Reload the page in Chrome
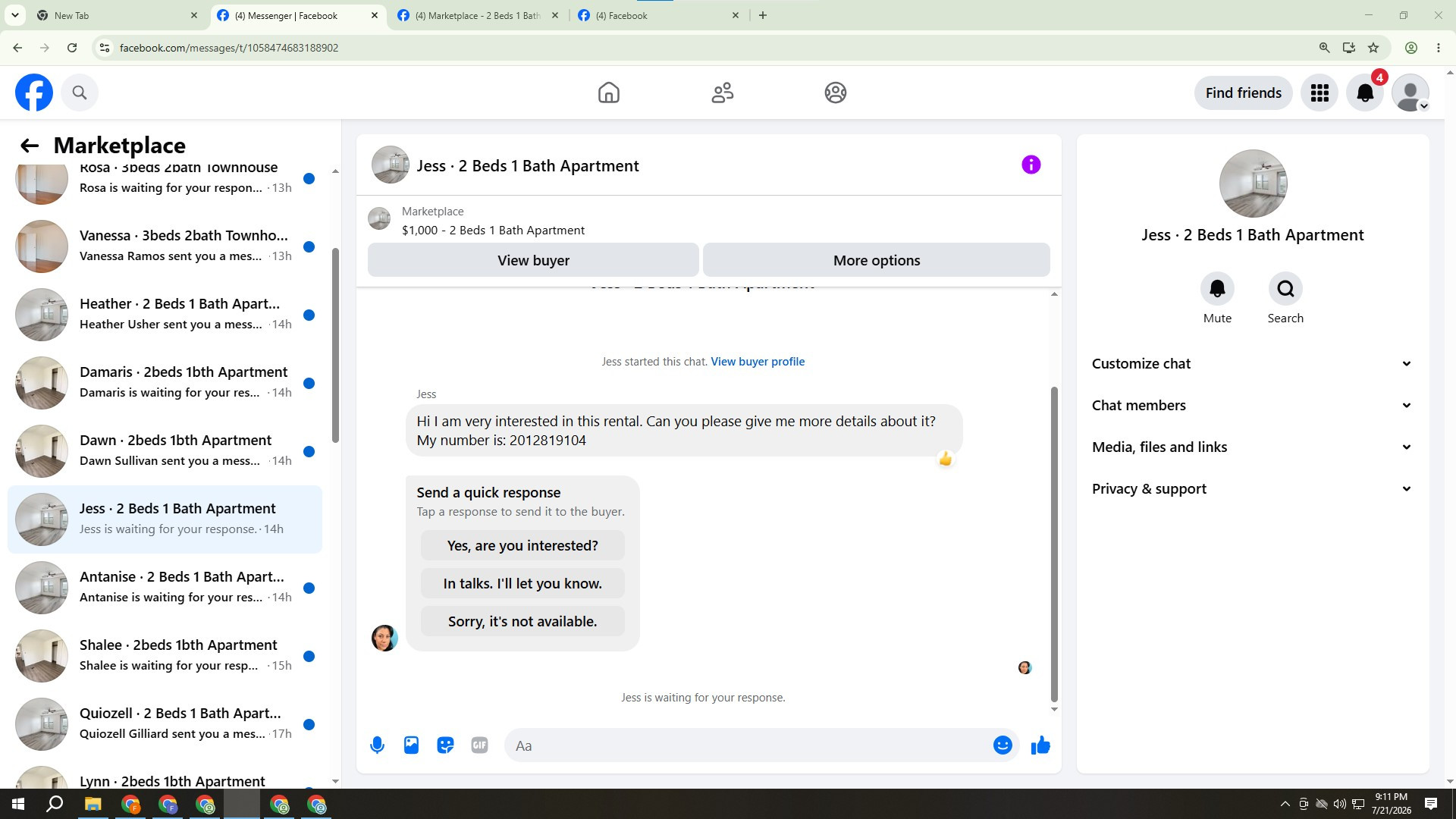The height and width of the screenshot is (819, 1456). coord(72,48)
